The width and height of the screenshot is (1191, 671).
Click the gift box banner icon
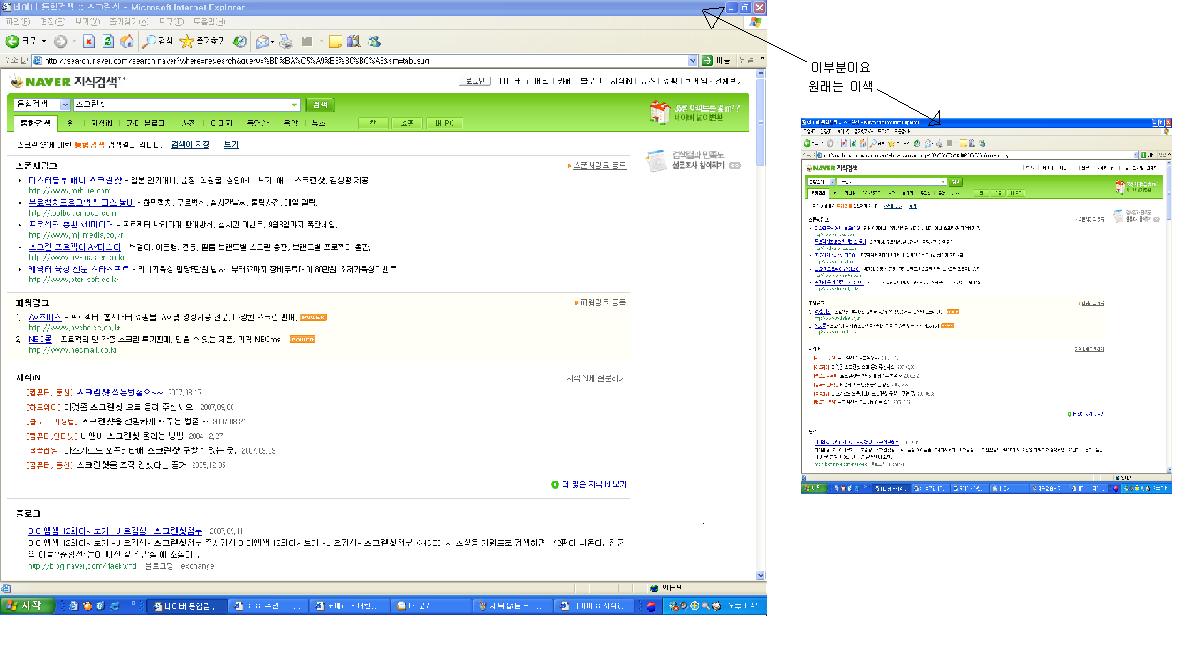click(659, 112)
